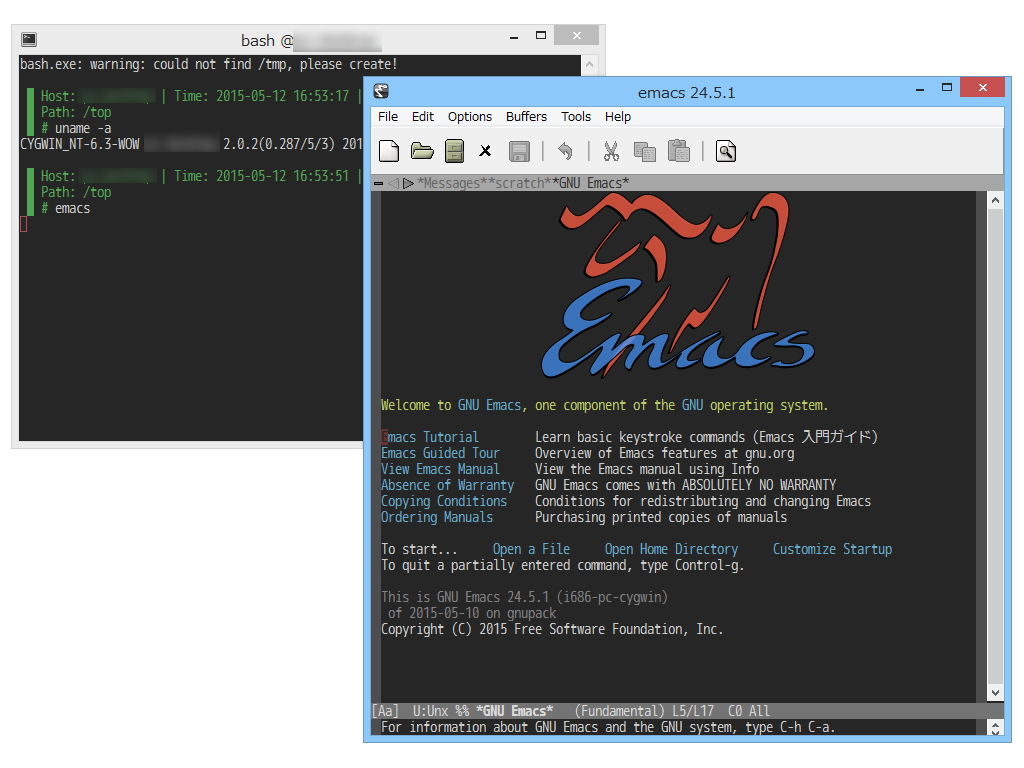Open Dired via the file cabinet icon

454,150
